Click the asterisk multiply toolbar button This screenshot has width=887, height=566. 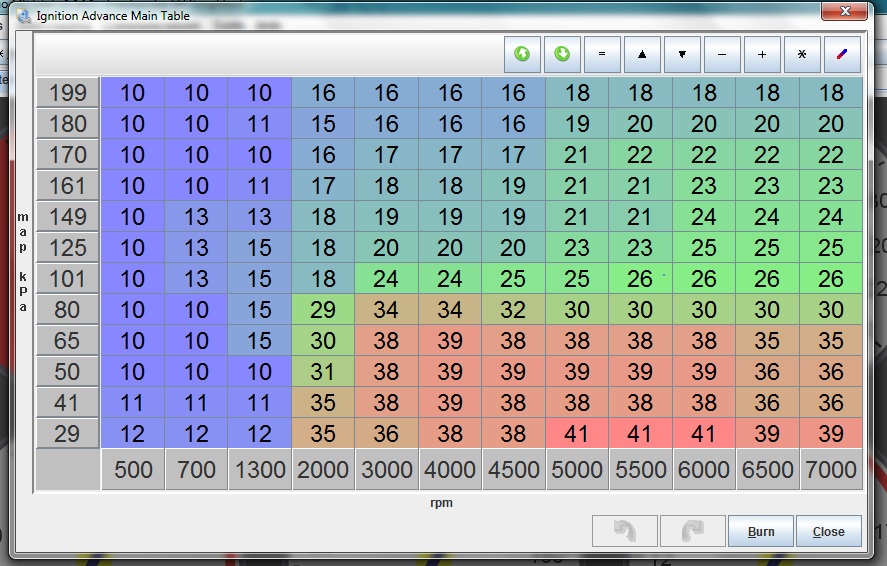coord(802,54)
